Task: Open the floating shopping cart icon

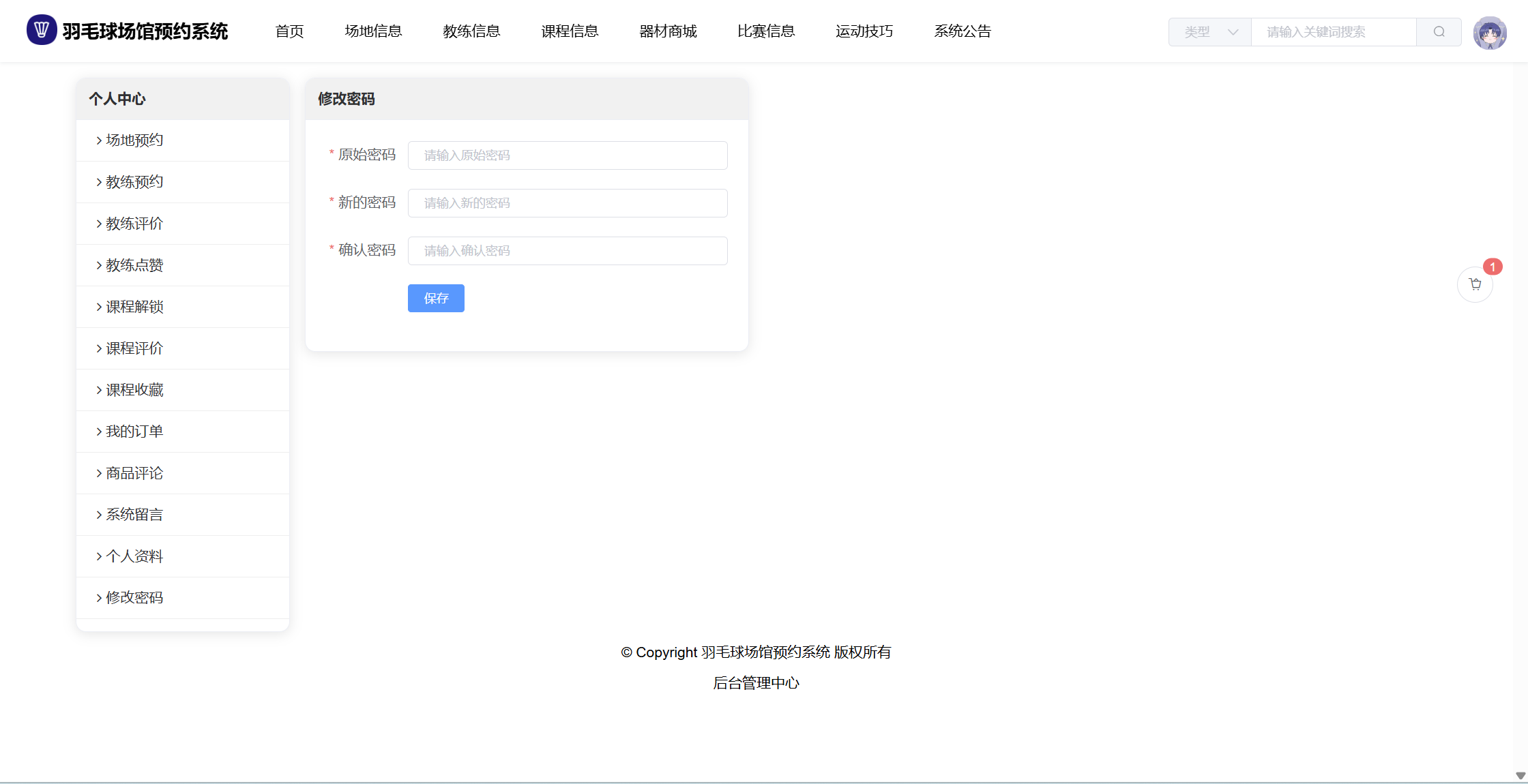Action: pyautogui.click(x=1475, y=284)
